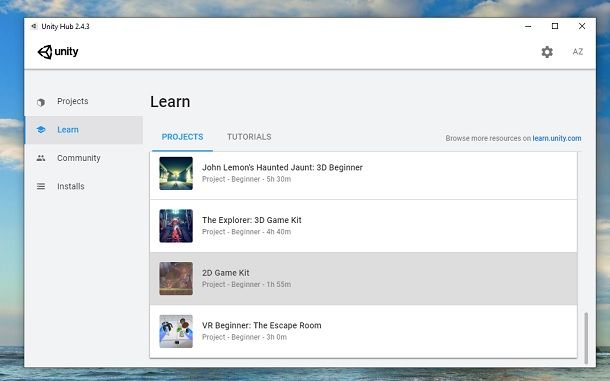The width and height of the screenshot is (610, 381).
Task: Select VR Beginner: The Escape Room title
Action: tap(261, 325)
